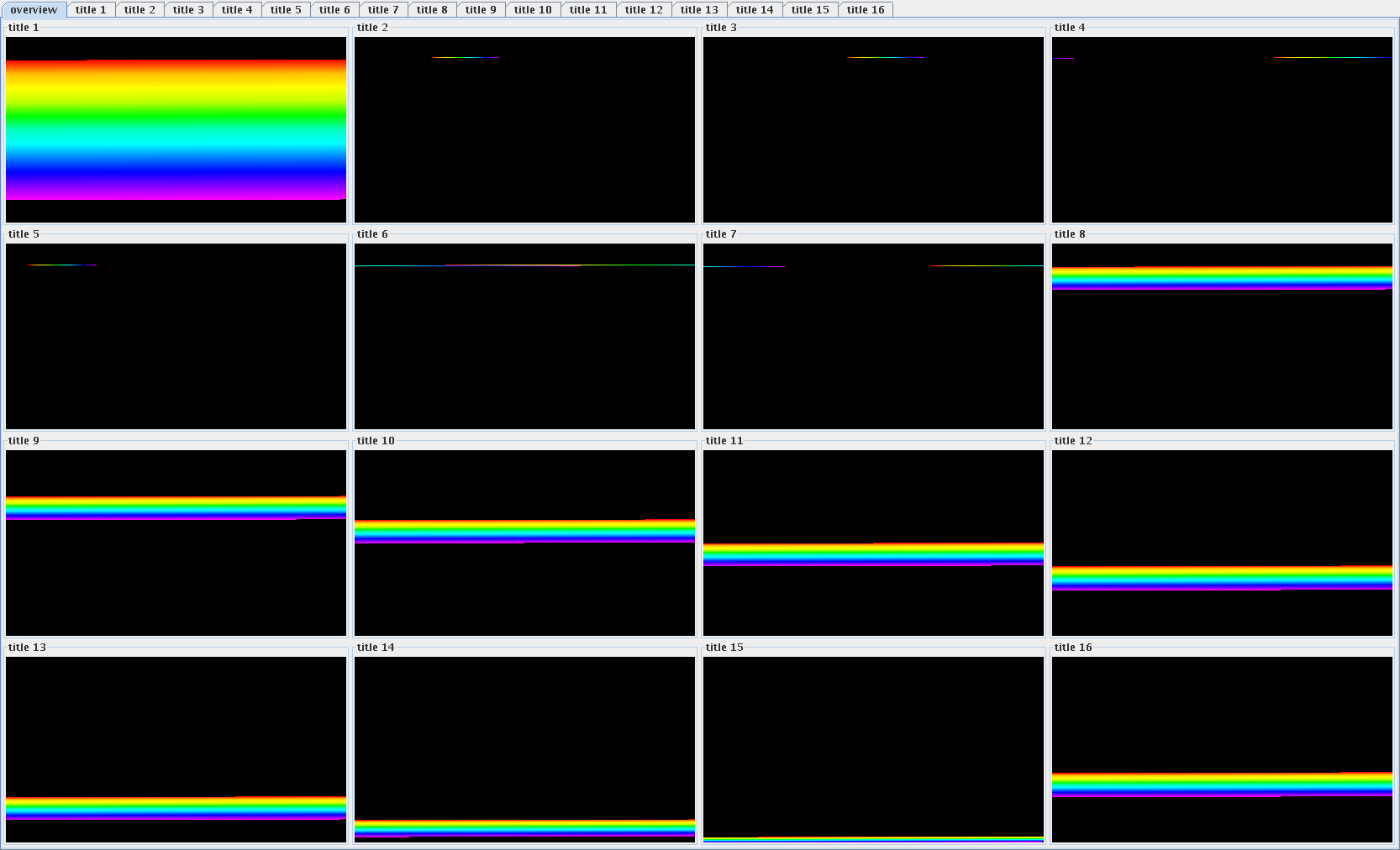The width and height of the screenshot is (1400, 850).
Task: Click the title 12 rainbow stripe panel
Action: point(1222,543)
